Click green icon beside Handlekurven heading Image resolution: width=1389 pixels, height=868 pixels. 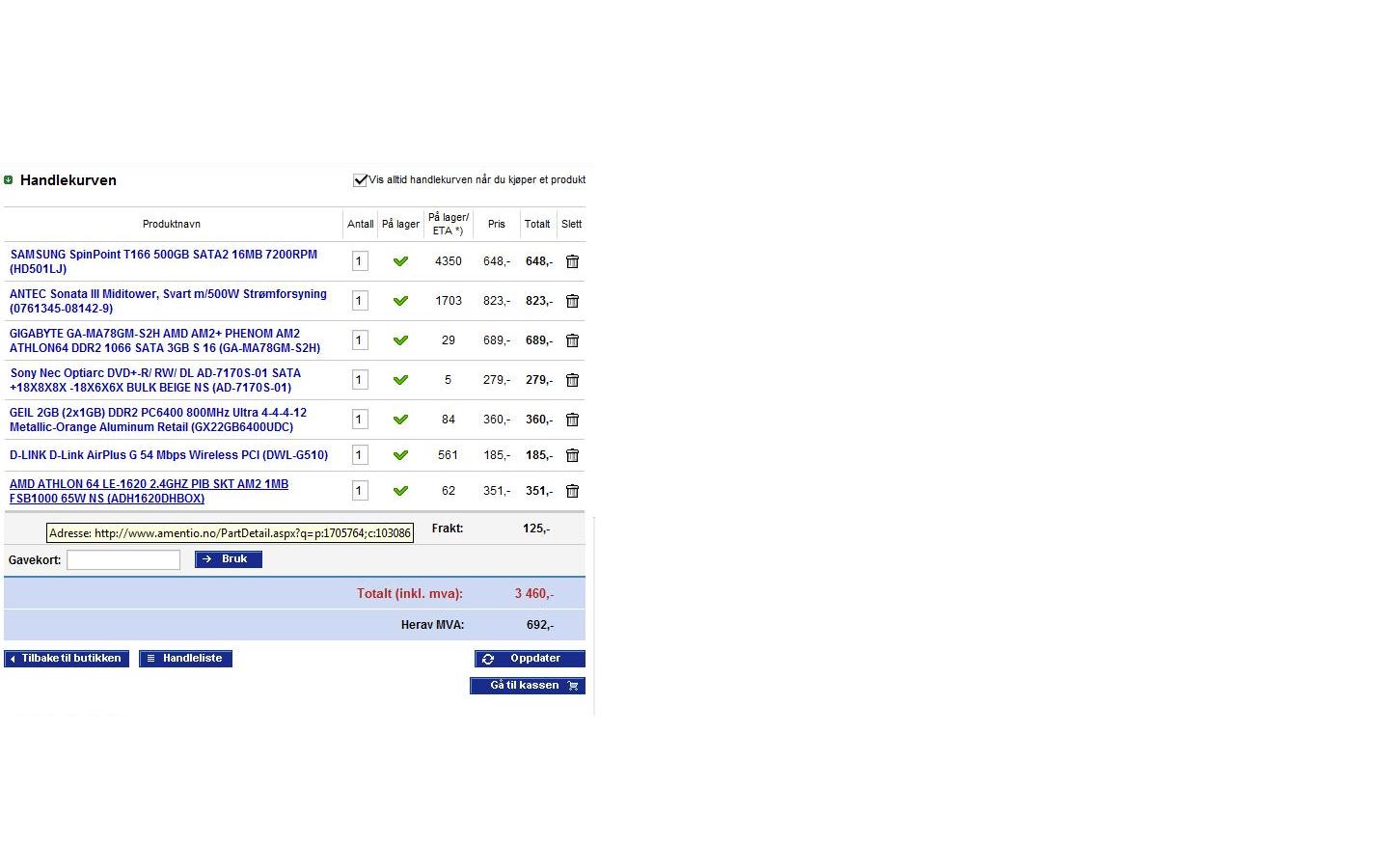[x=9, y=179]
